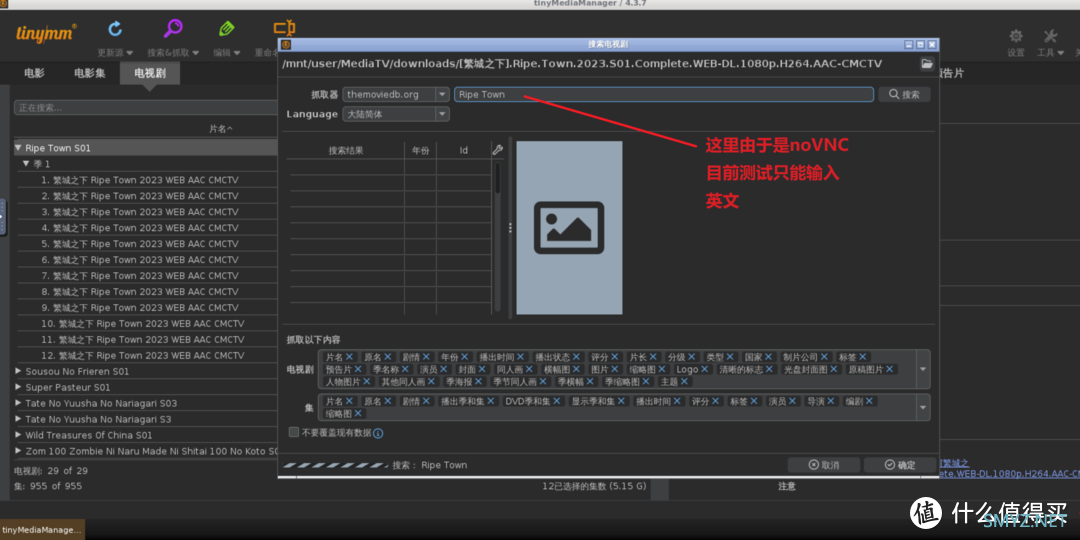Remove the DVD季和集 tag

[x=558, y=401]
